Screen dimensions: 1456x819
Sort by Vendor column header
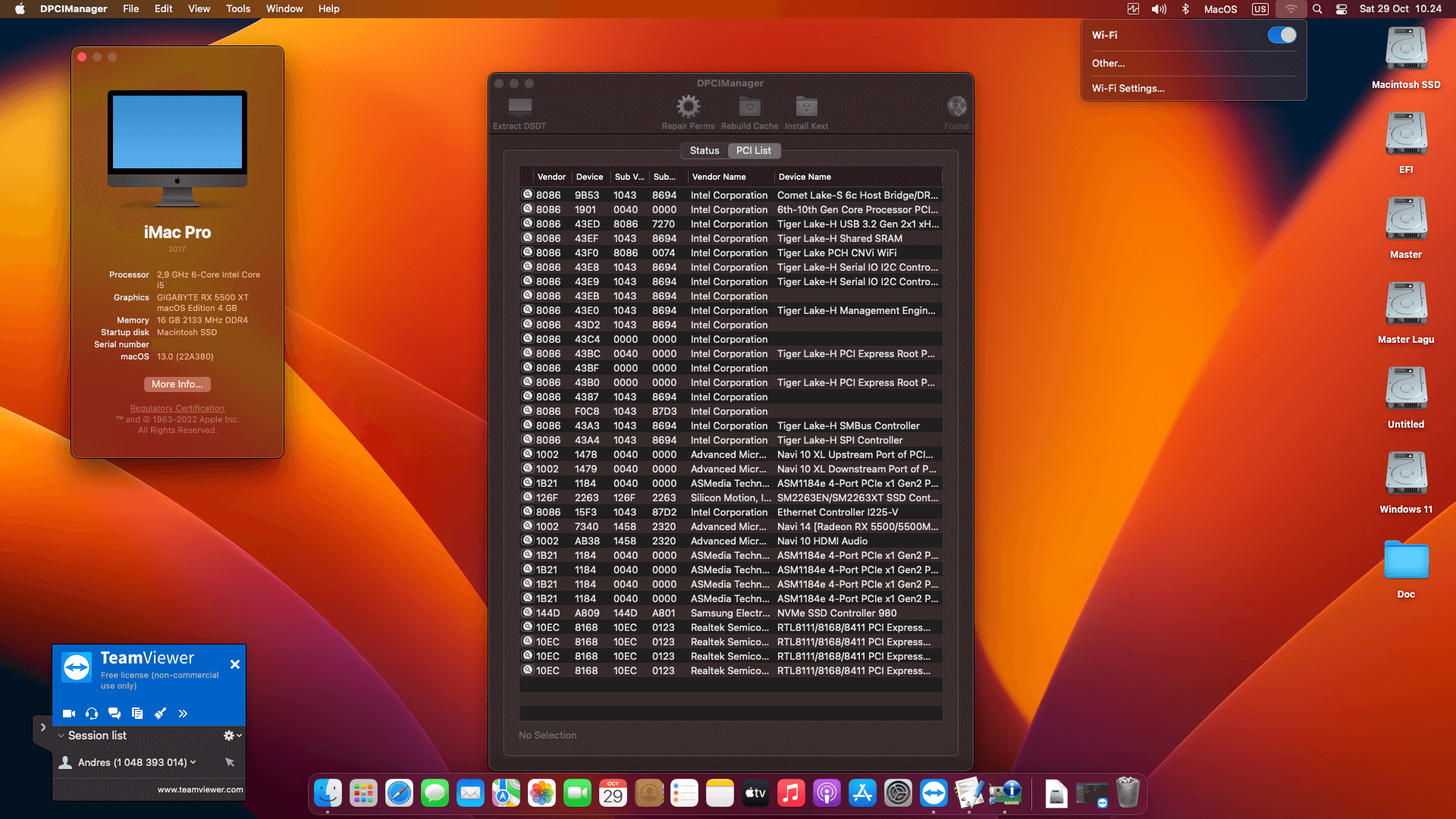pos(551,177)
